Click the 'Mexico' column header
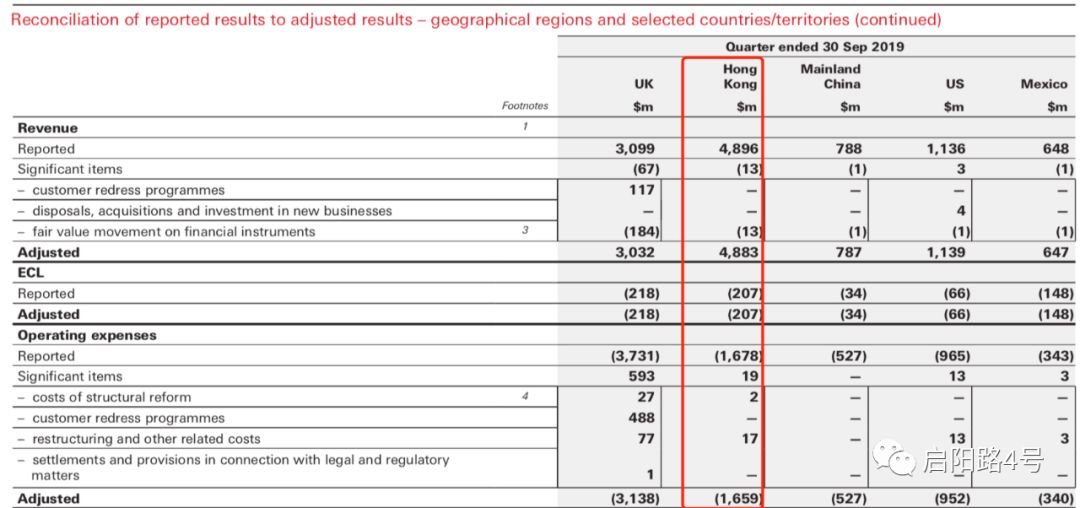The height and width of the screenshot is (508, 1080). [1044, 84]
